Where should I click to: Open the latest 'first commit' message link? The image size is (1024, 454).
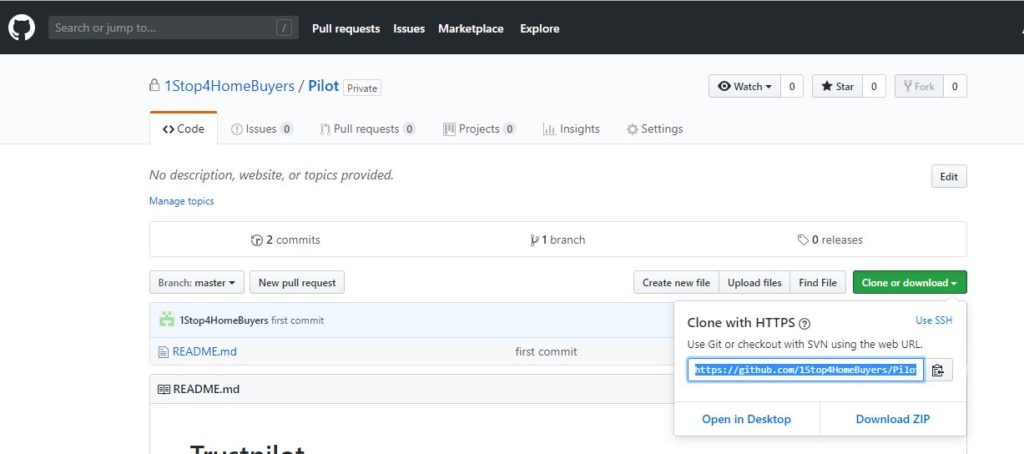click(297, 321)
